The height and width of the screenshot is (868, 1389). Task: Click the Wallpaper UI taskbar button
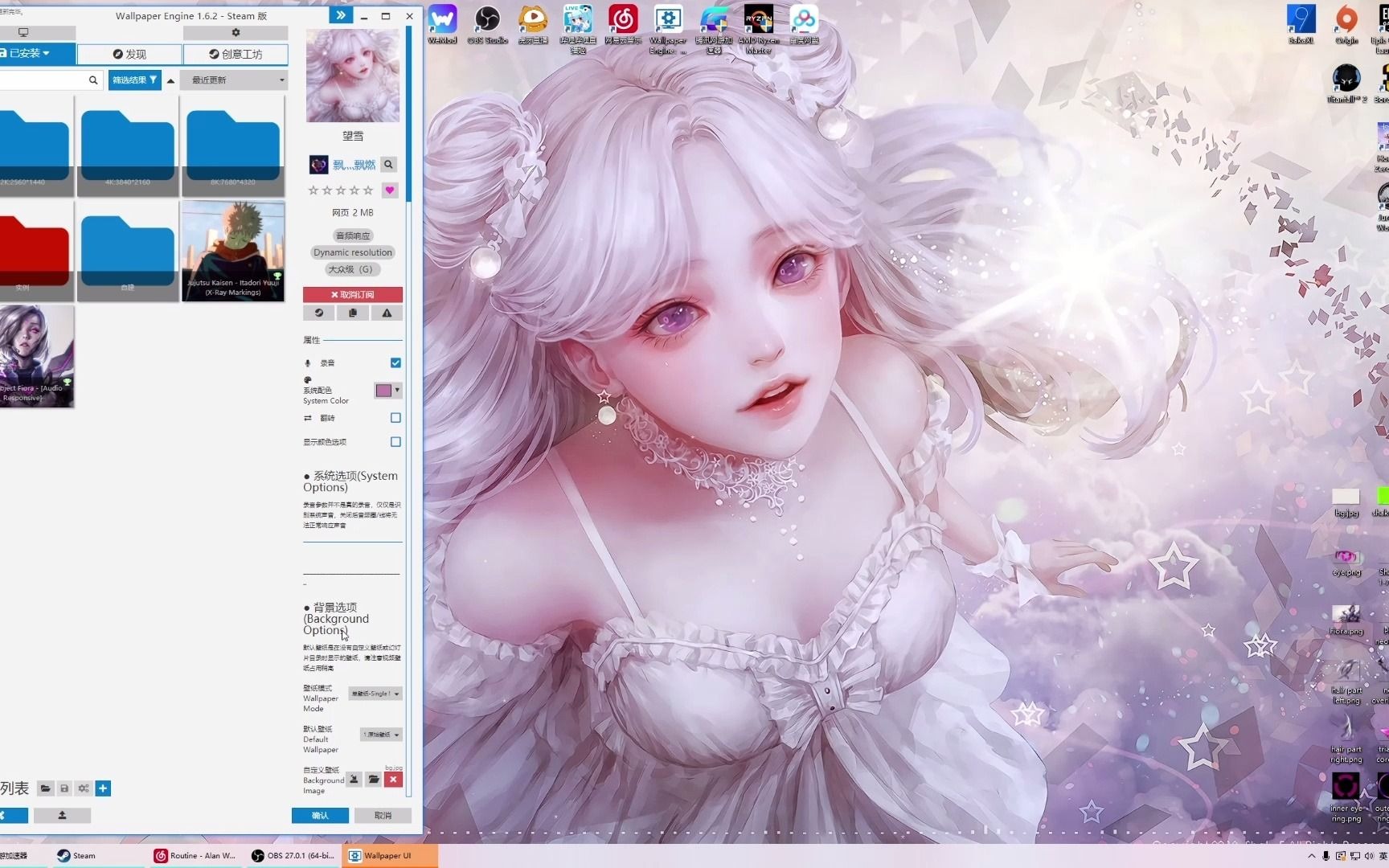coord(390,856)
